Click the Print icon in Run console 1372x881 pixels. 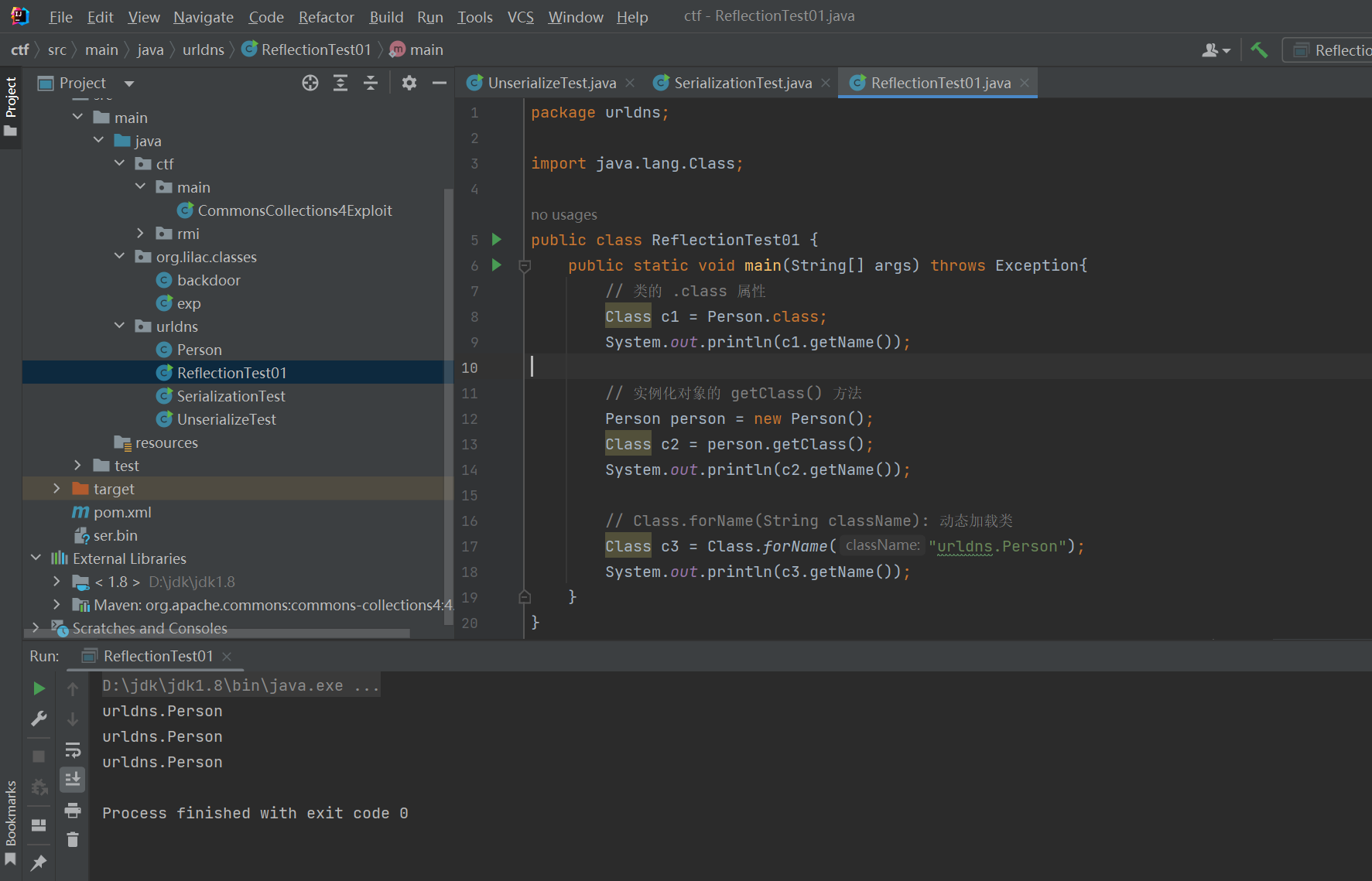[x=73, y=810]
